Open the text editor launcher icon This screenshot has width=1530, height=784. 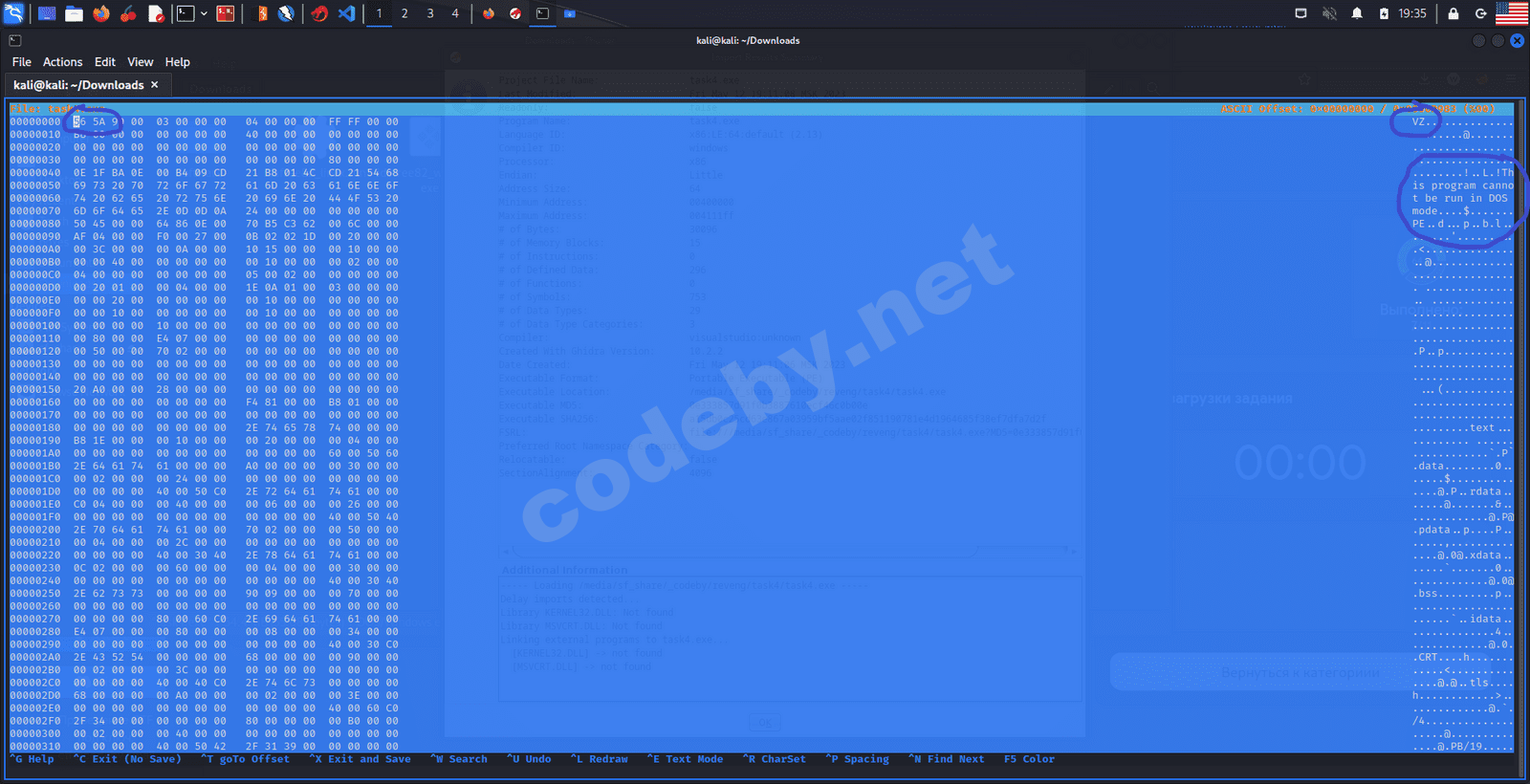tap(156, 13)
